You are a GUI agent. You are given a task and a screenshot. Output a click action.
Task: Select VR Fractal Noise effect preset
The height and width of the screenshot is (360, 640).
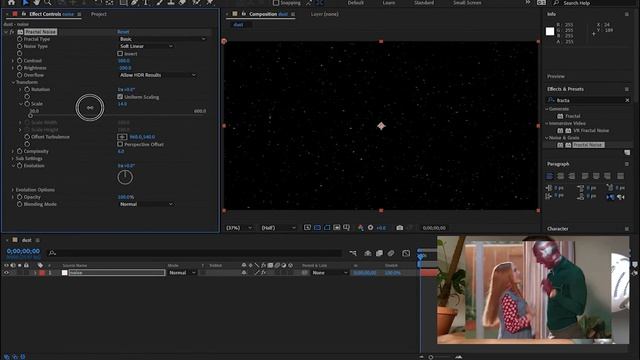coord(591,131)
